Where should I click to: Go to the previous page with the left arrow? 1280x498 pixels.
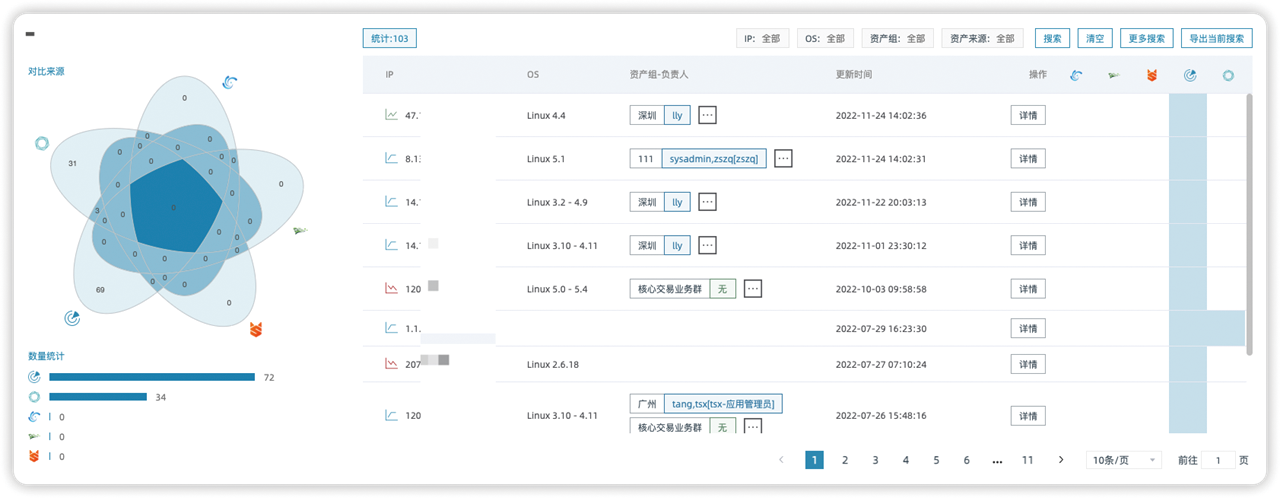coord(781,460)
